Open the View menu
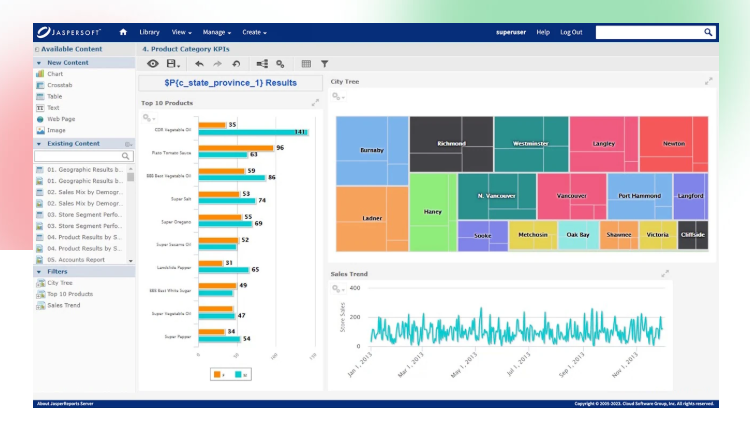The image size is (750, 430). click(x=181, y=32)
